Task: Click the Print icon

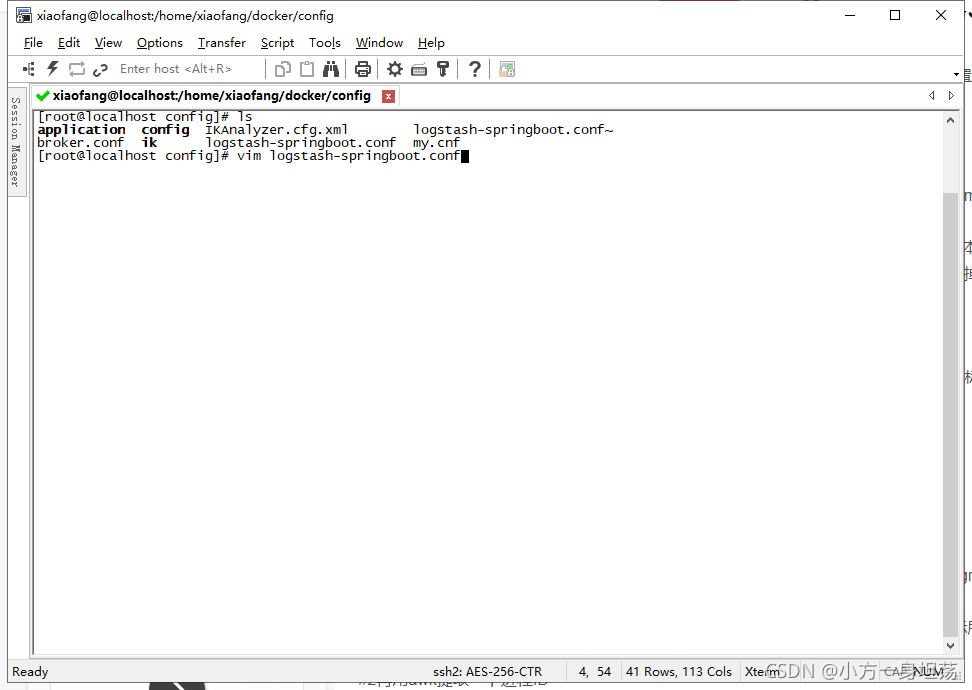Action: point(363,69)
